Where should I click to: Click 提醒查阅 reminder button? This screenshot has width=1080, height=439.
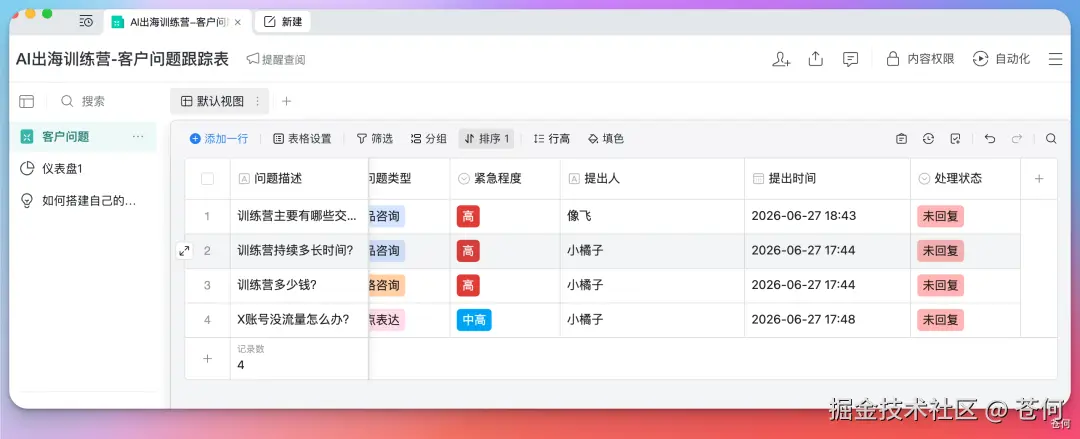coord(276,59)
